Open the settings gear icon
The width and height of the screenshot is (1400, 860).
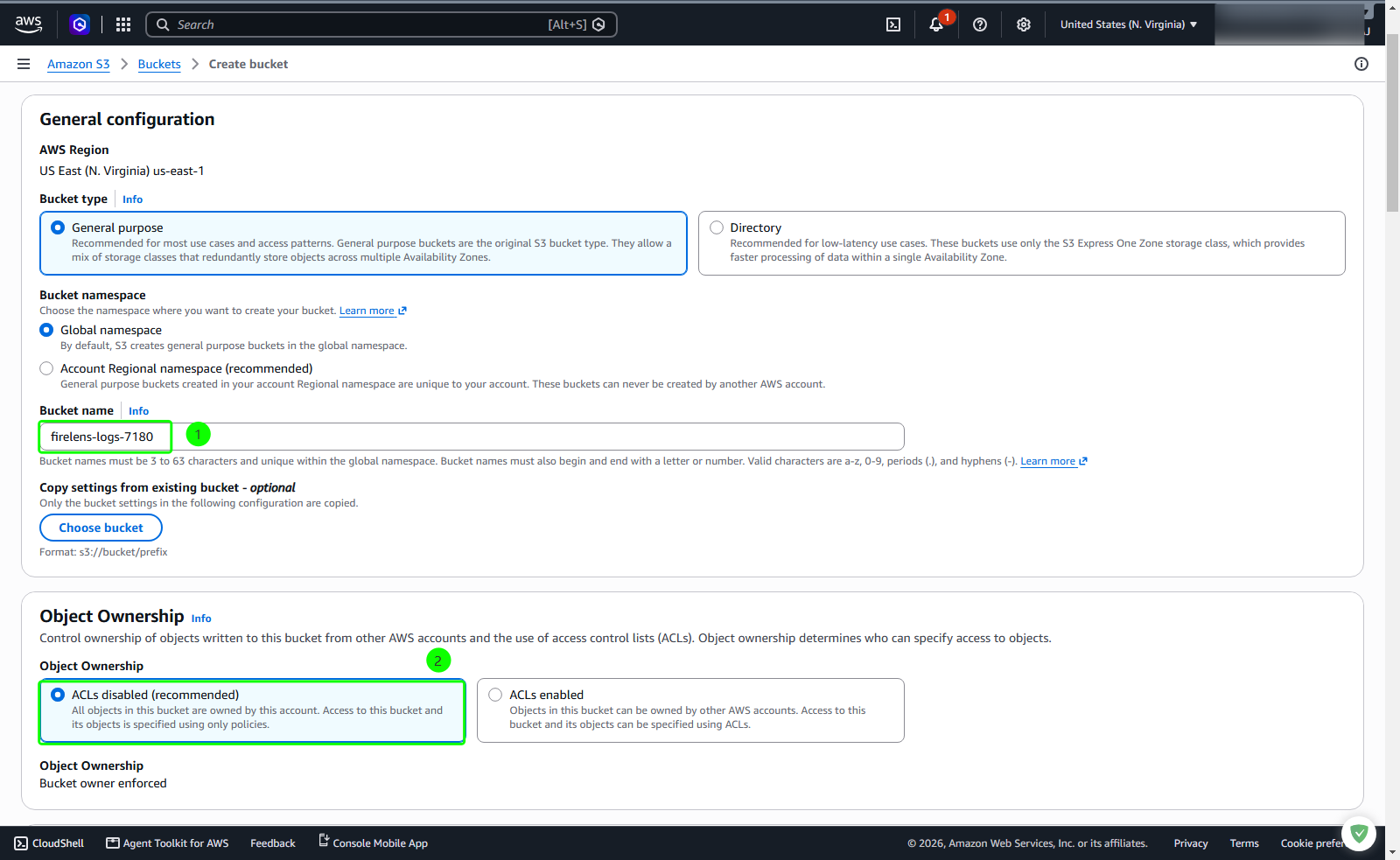[1024, 24]
